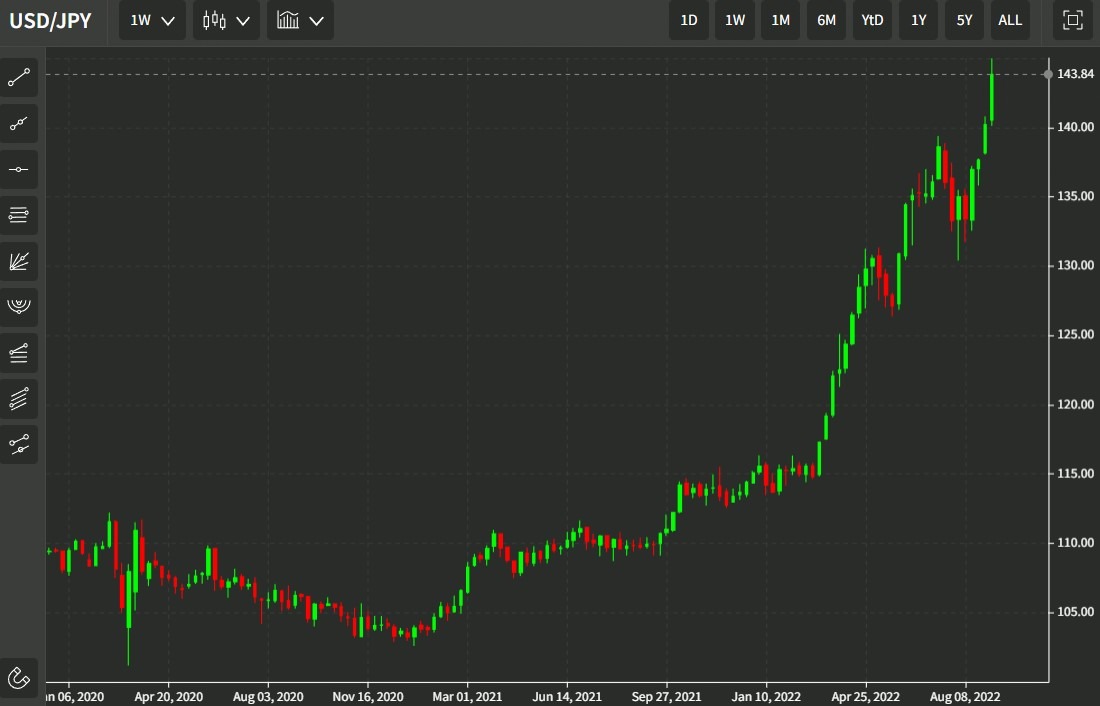The image size is (1100, 706).
Task: Click the Mar 01, 2021 date label
Action: [467, 697]
